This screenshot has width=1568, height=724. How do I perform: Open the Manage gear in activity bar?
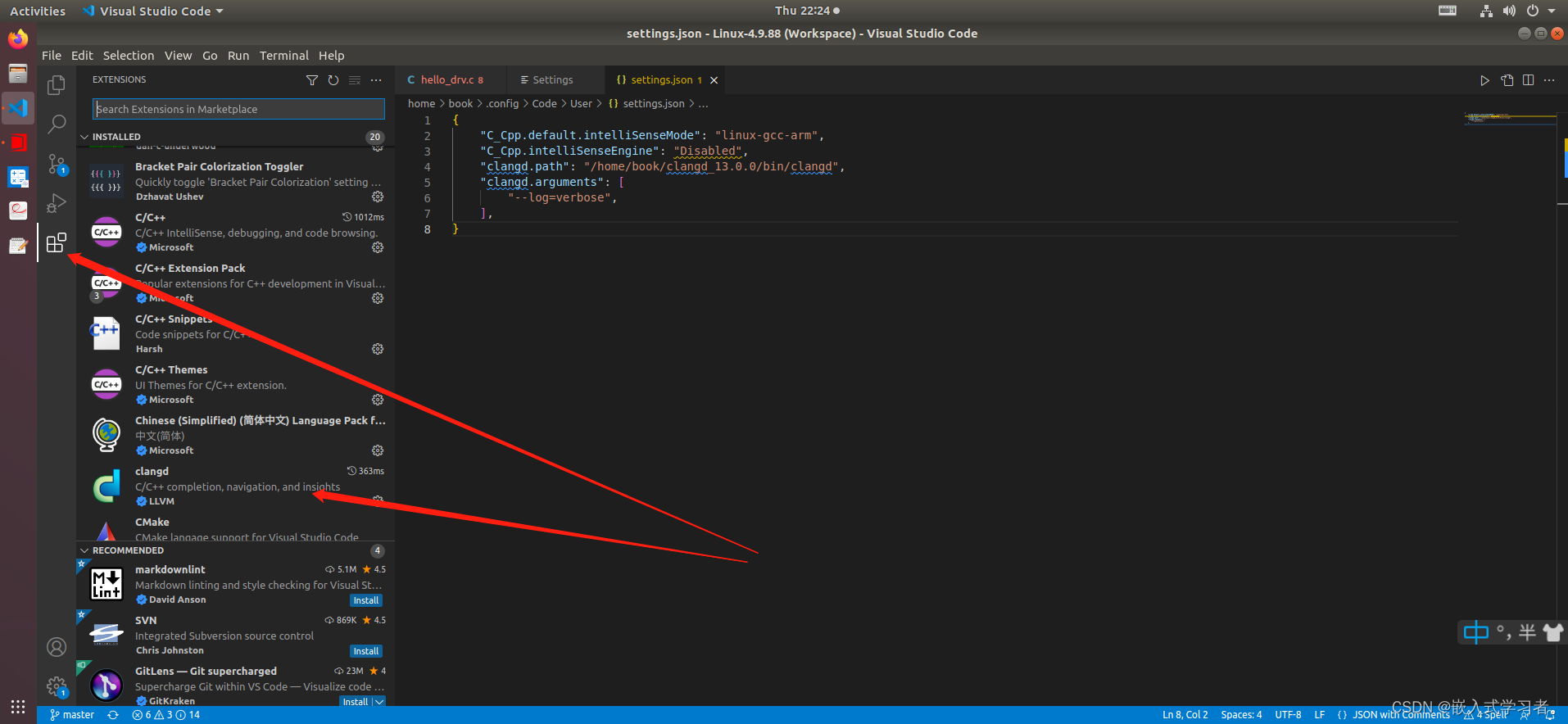pos(57,686)
